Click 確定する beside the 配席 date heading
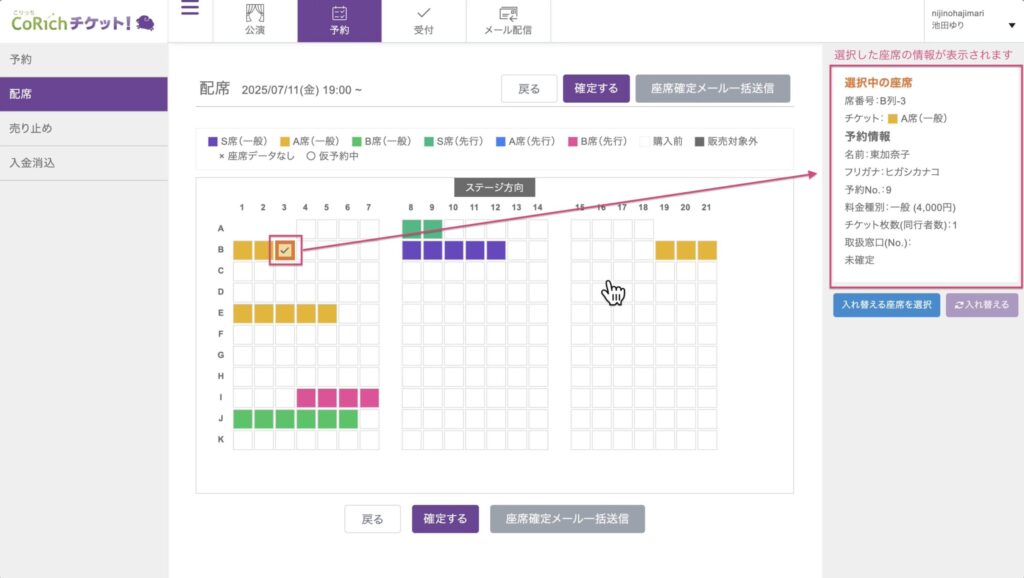Screen dimensions: 1024x578 coord(596,89)
